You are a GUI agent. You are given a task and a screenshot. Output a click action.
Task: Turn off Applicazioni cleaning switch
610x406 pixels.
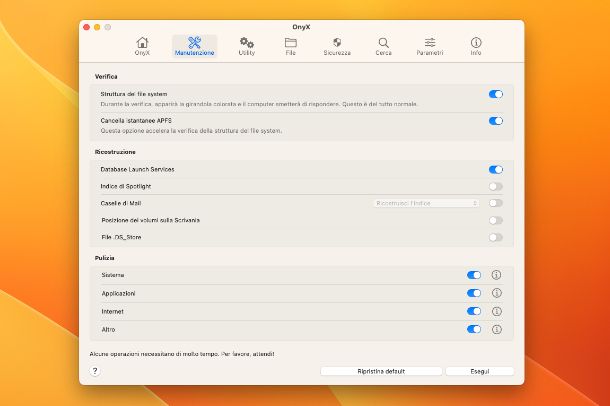pos(474,293)
